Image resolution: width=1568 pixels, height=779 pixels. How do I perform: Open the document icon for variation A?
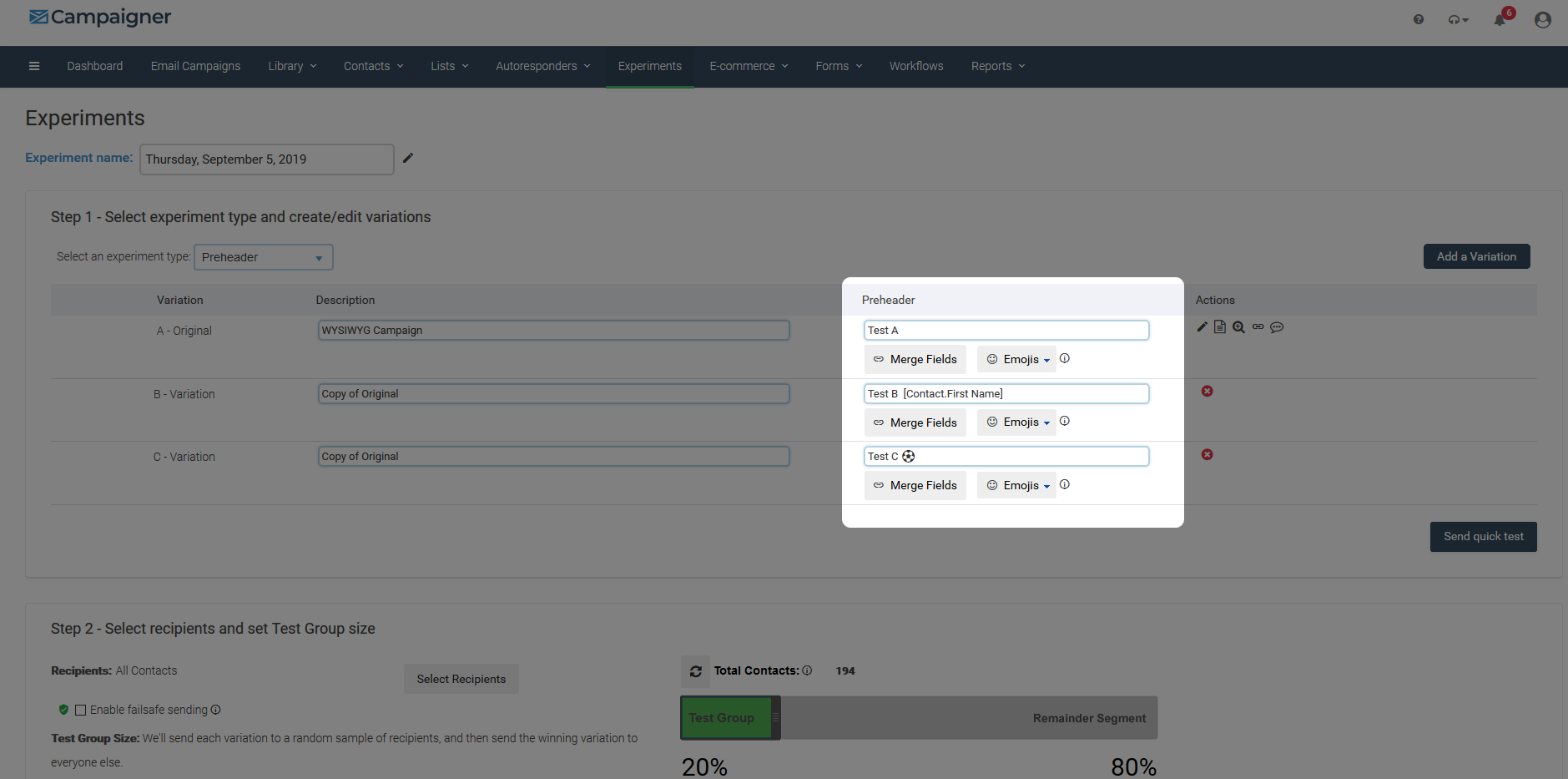click(1220, 327)
